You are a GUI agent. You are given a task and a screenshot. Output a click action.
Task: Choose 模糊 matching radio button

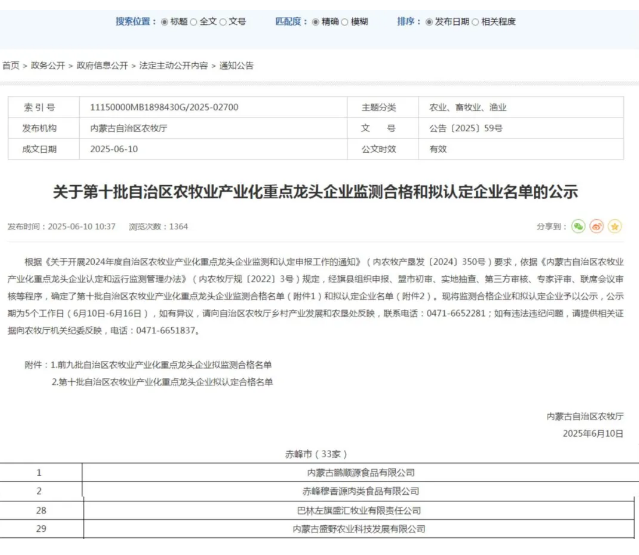click(344, 22)
